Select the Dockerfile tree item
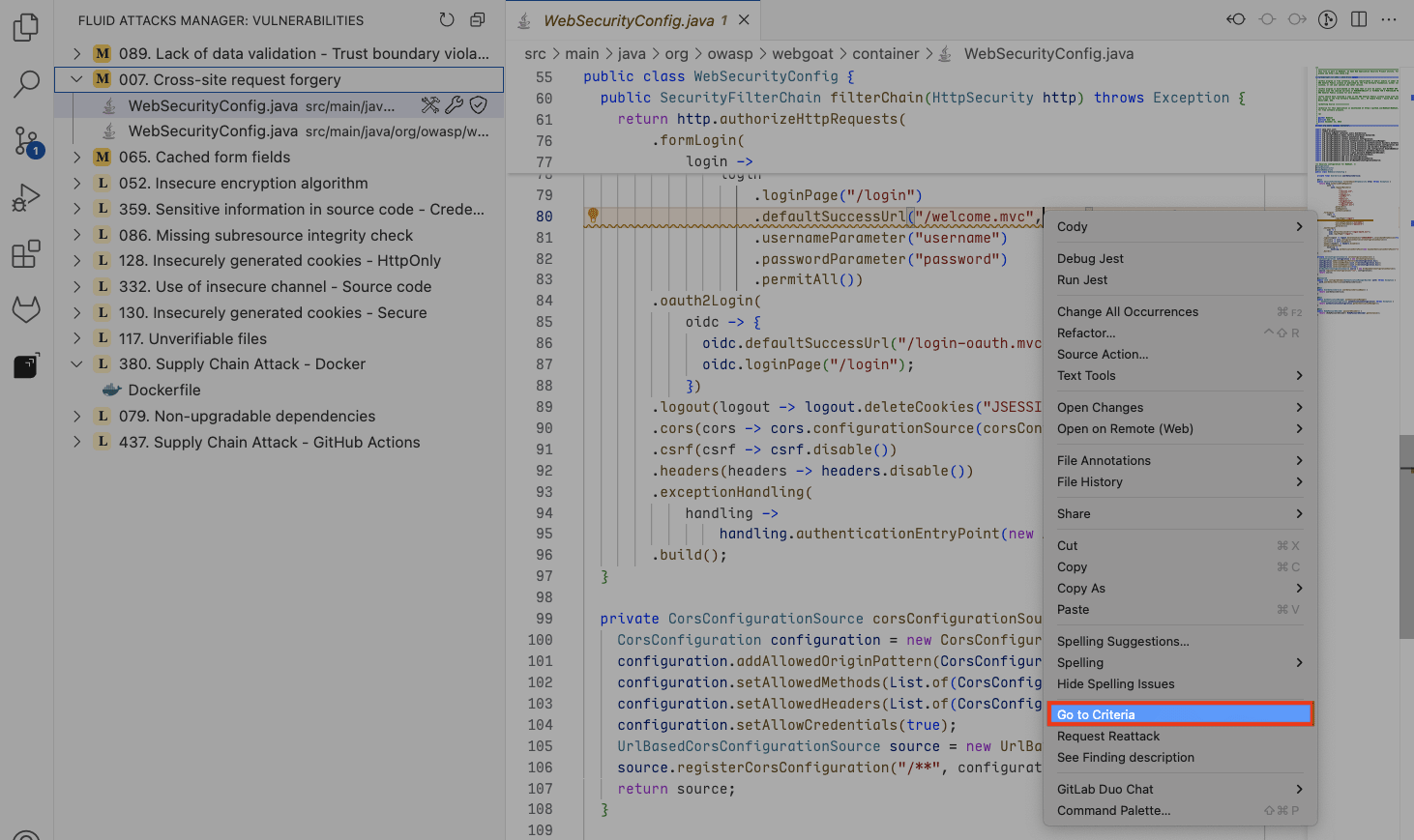 [x=280, y=390]
